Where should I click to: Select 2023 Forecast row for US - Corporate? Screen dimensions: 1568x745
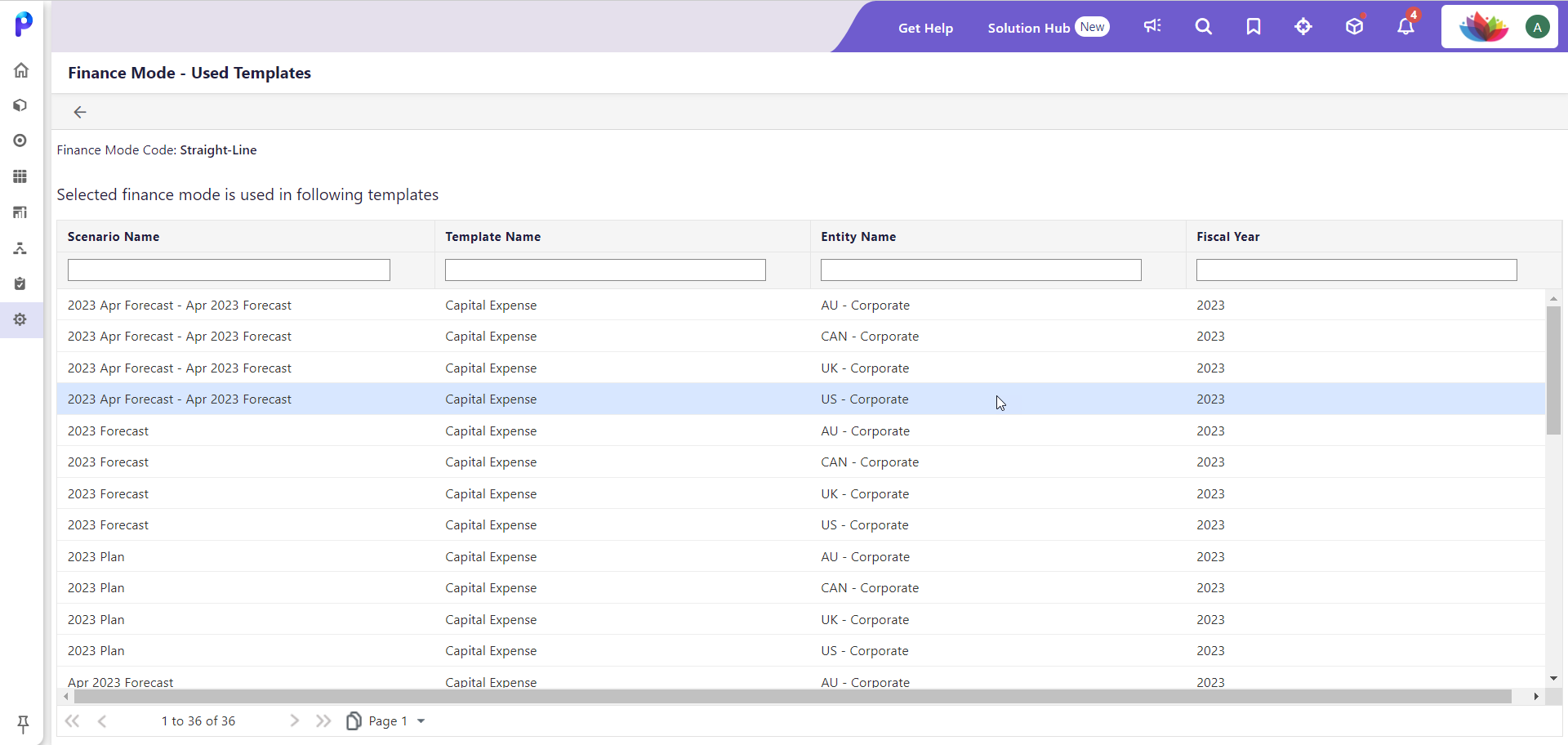tap(800, 524)
